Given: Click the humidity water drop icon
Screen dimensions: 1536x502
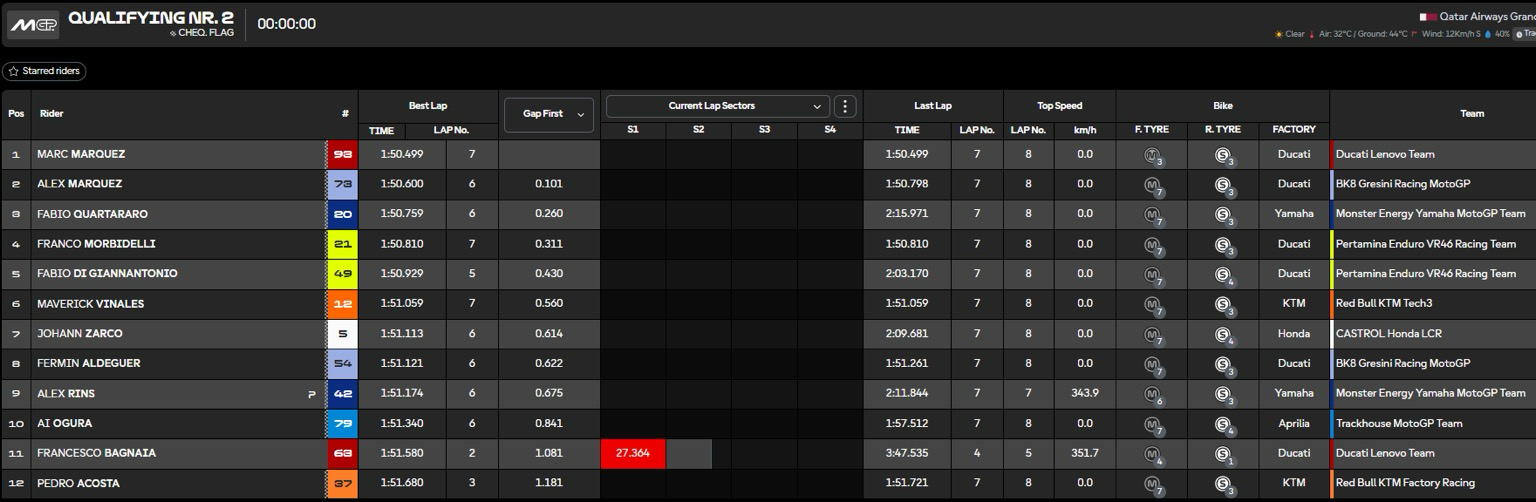Looking at the screenshot, I should click(1488, 34).
